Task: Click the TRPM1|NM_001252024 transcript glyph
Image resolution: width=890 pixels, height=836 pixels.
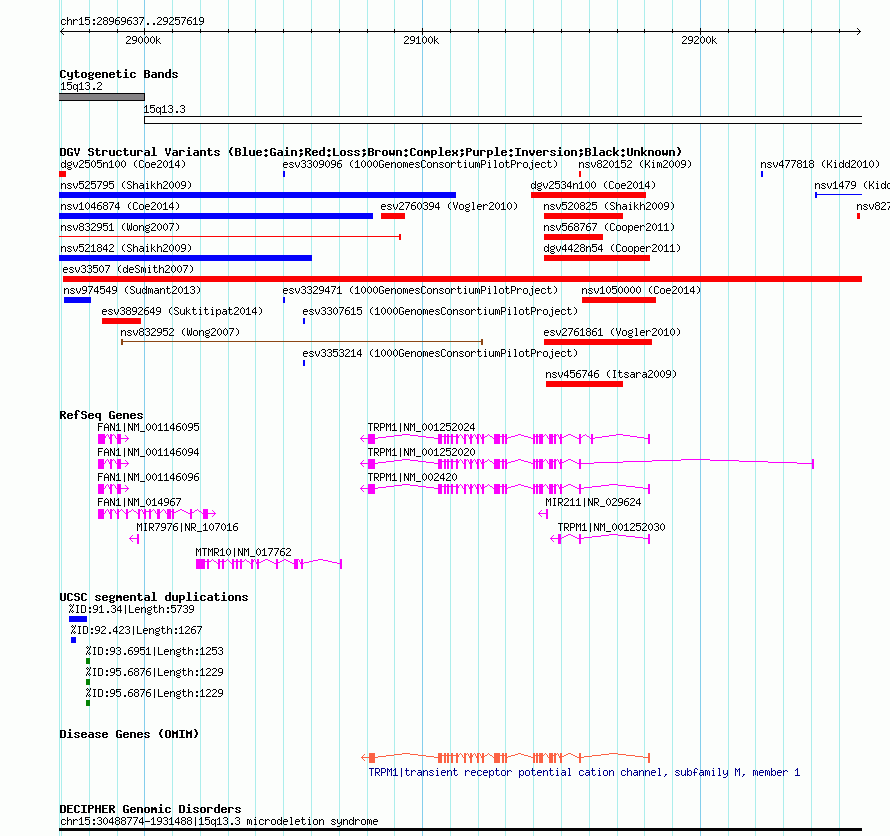Action: [x=505, y=439]
